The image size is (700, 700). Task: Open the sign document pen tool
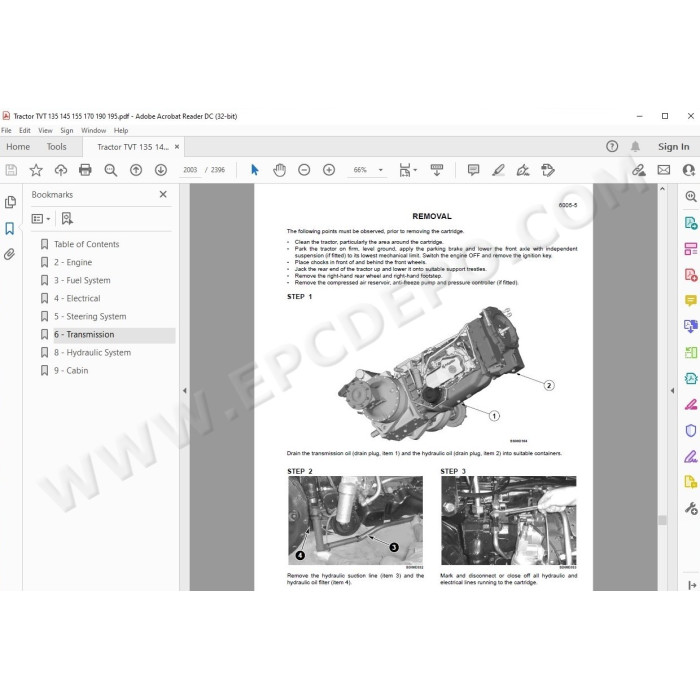click(523, 170)
